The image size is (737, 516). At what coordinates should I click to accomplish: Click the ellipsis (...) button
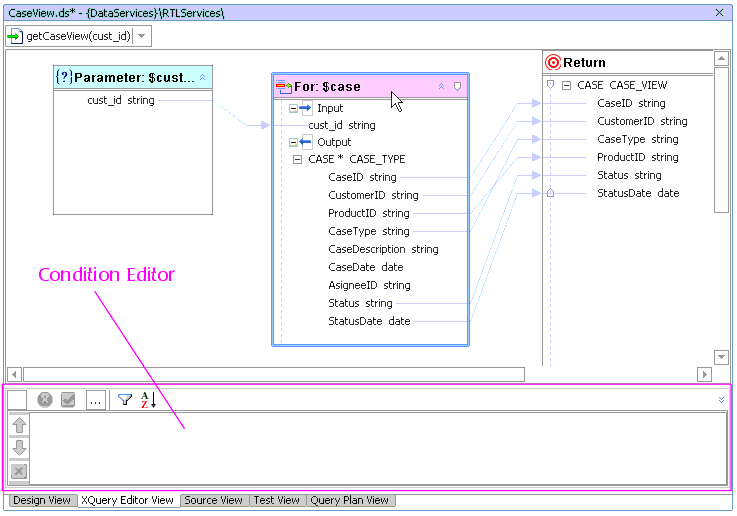tap(95, 400)
